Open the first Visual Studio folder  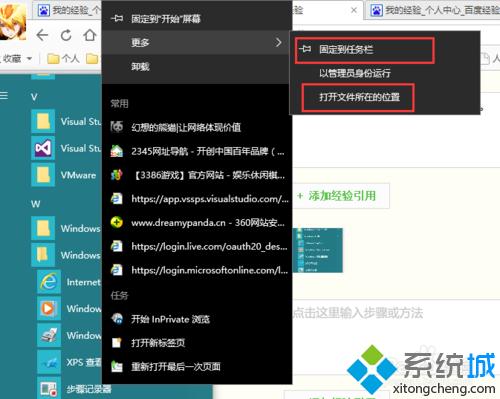click(x=67, y=121)
